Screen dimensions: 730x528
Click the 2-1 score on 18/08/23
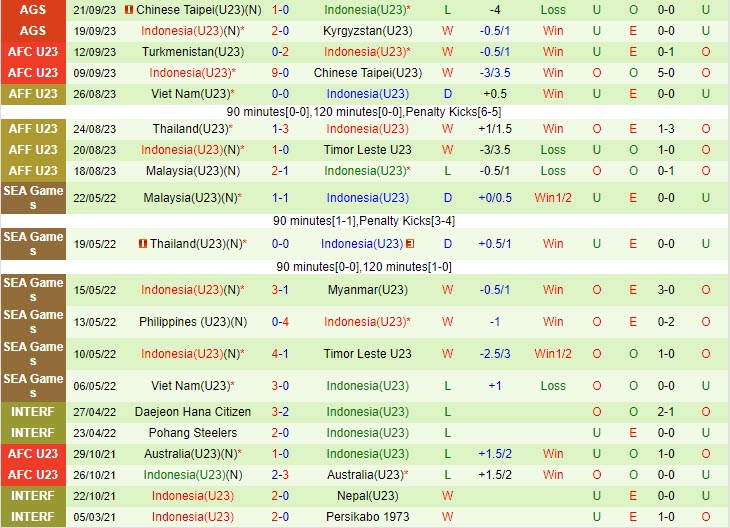pos(280,171)
